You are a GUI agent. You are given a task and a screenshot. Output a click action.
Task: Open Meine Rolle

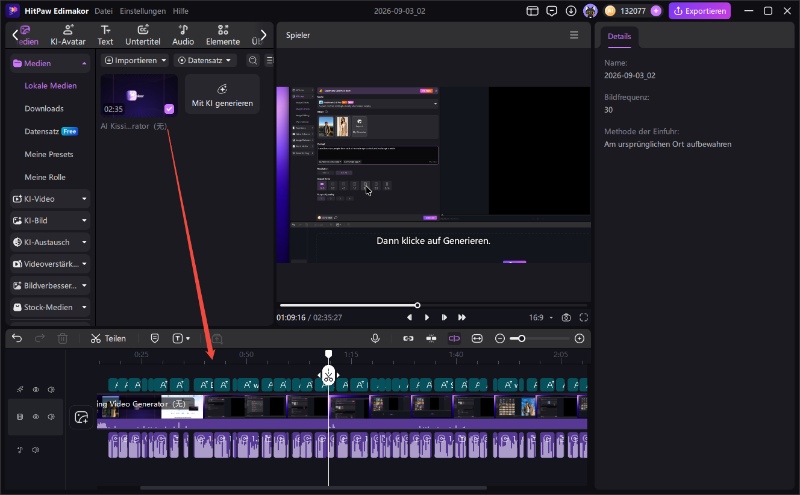click(x=45, y=177)
